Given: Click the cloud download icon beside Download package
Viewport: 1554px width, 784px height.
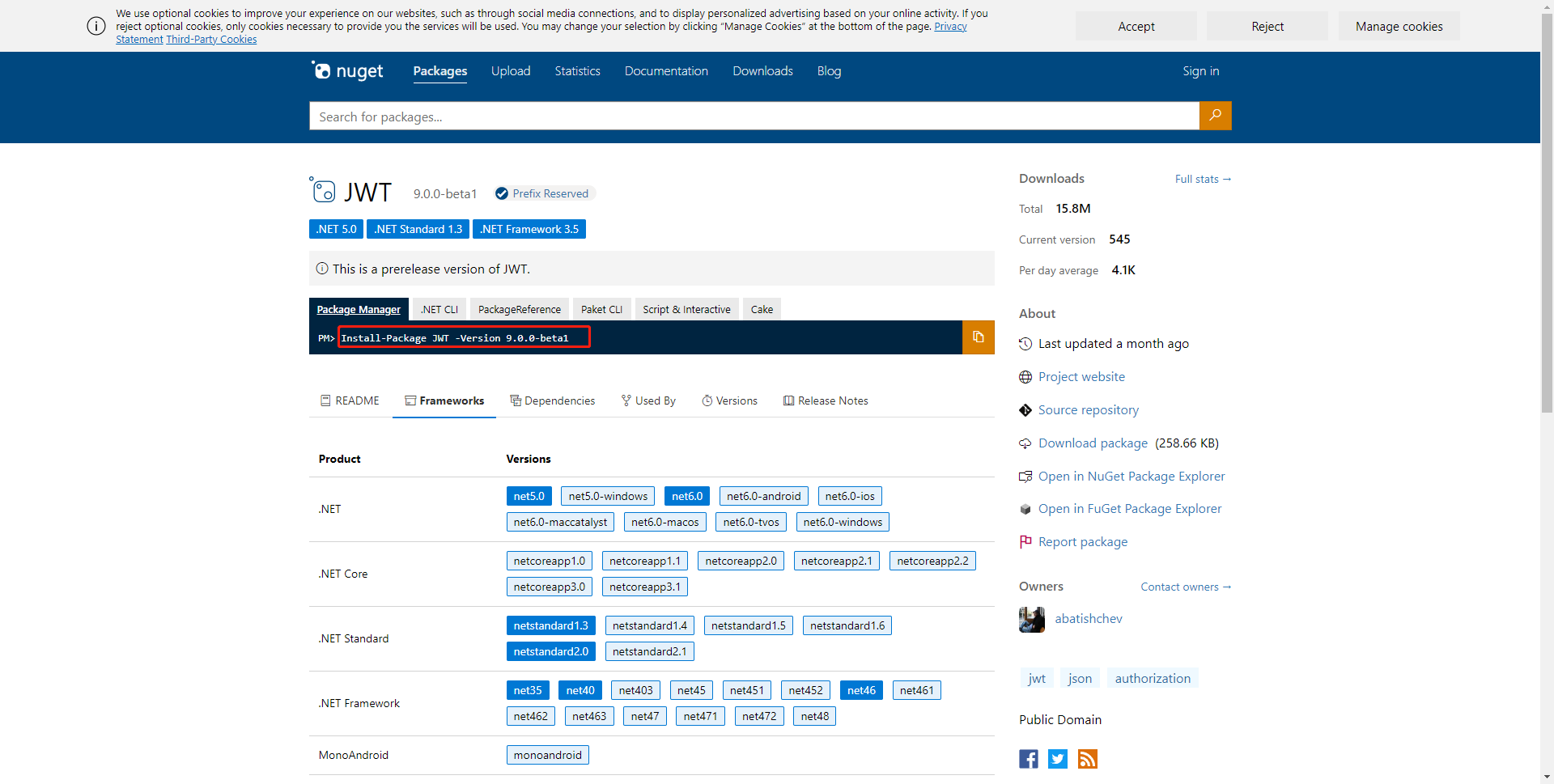Looking at the screenshot, I should point(1025,443).
